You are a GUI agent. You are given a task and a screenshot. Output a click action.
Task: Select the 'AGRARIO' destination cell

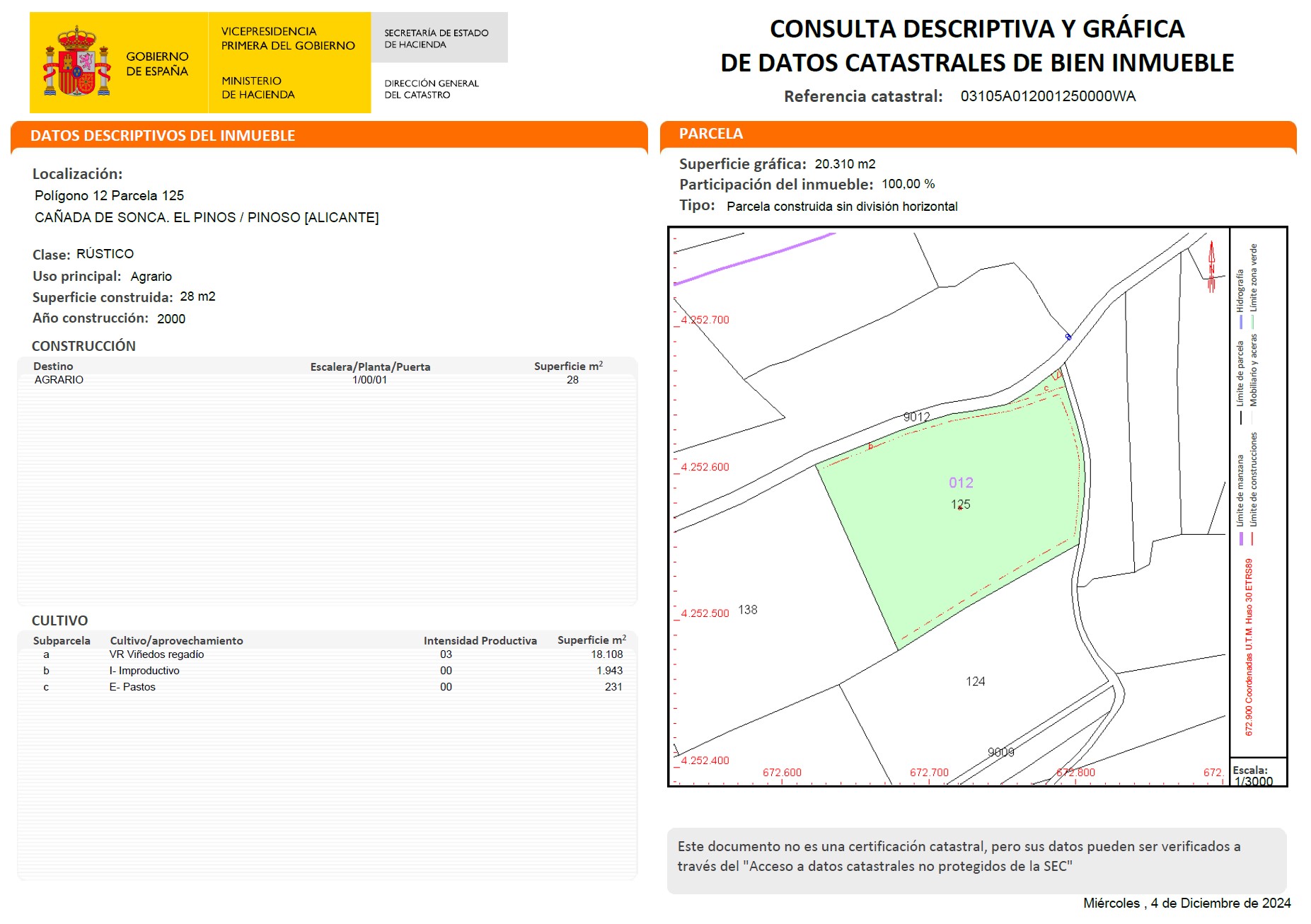click(x=59, y=380)
